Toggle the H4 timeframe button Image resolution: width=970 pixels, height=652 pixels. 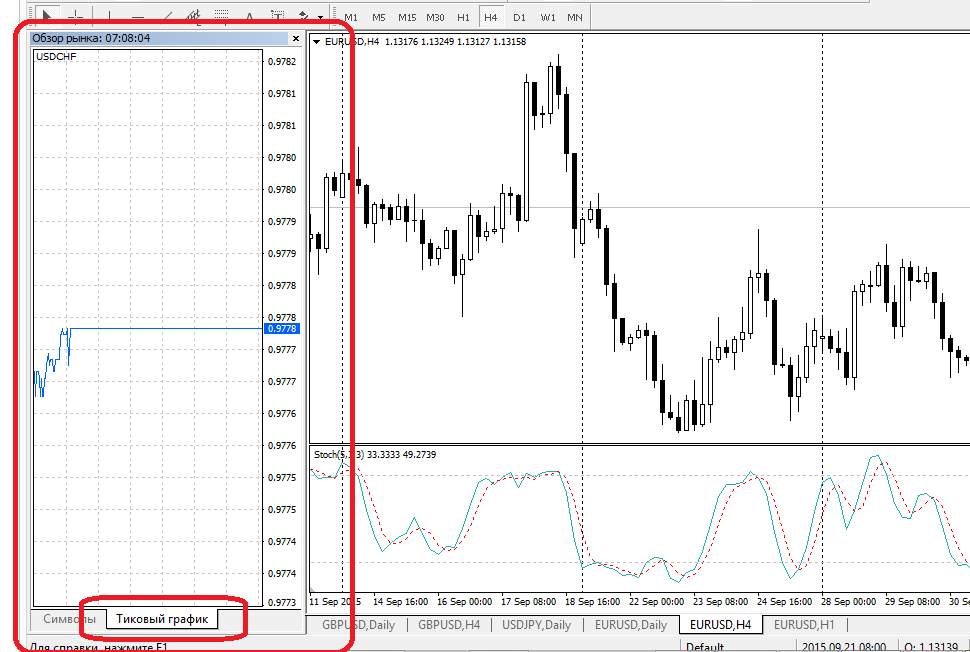491,17
